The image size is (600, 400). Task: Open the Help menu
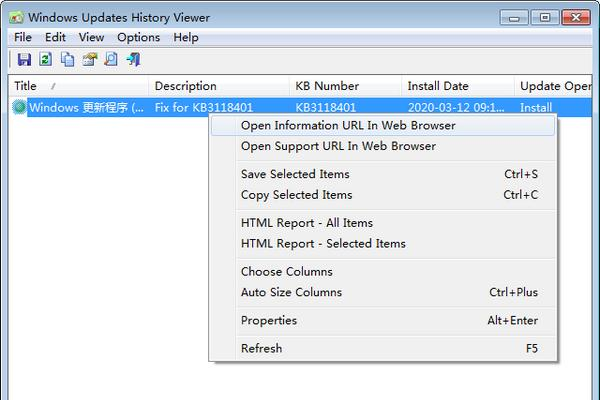tap(186, 38)
